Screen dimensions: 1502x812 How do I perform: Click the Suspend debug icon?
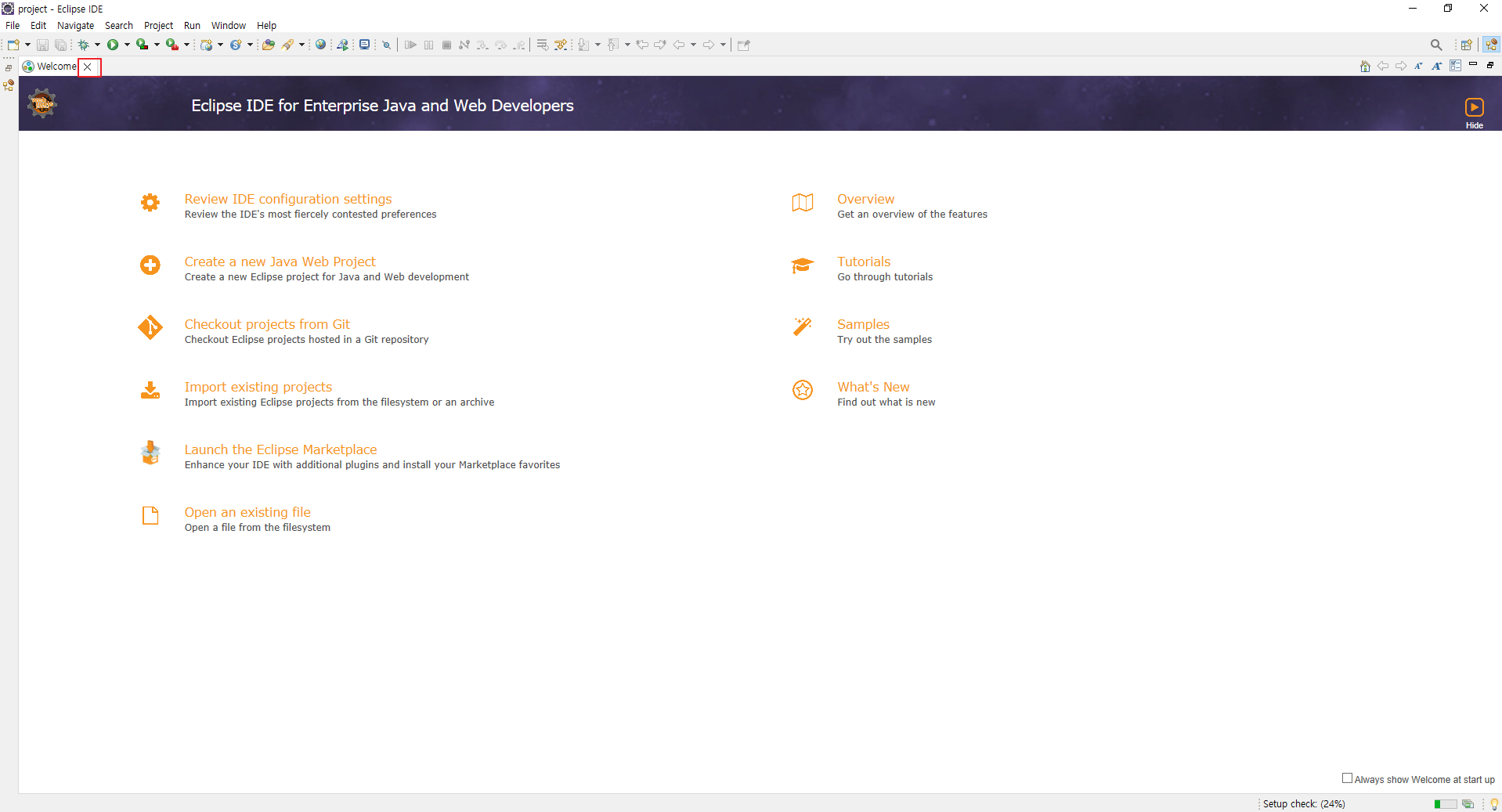[428, 45]
